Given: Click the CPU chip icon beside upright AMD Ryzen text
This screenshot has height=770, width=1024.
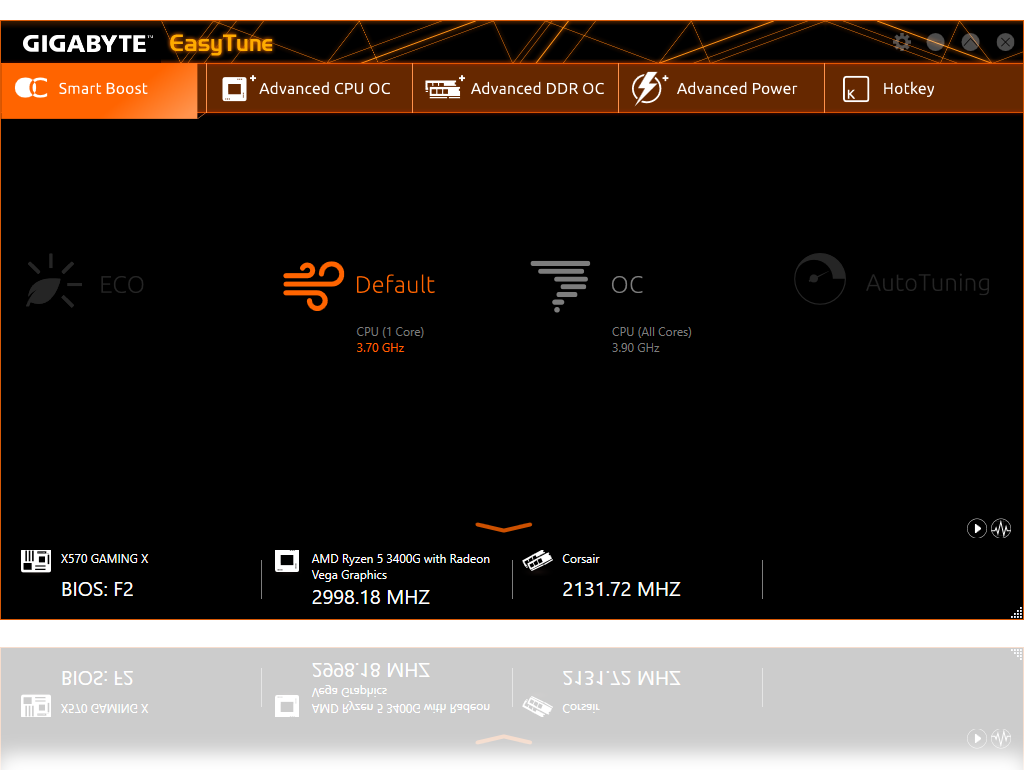Looking at the screenshot, I should point(287,561).
